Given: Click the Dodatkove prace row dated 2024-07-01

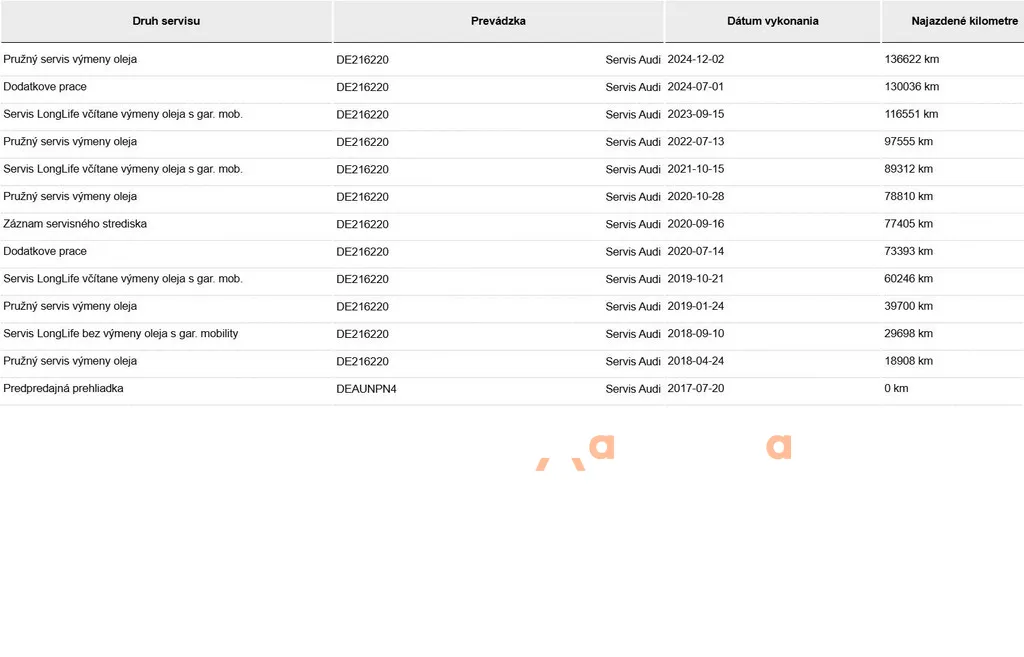Looking at the screenshot, I should tap(512, 87).
